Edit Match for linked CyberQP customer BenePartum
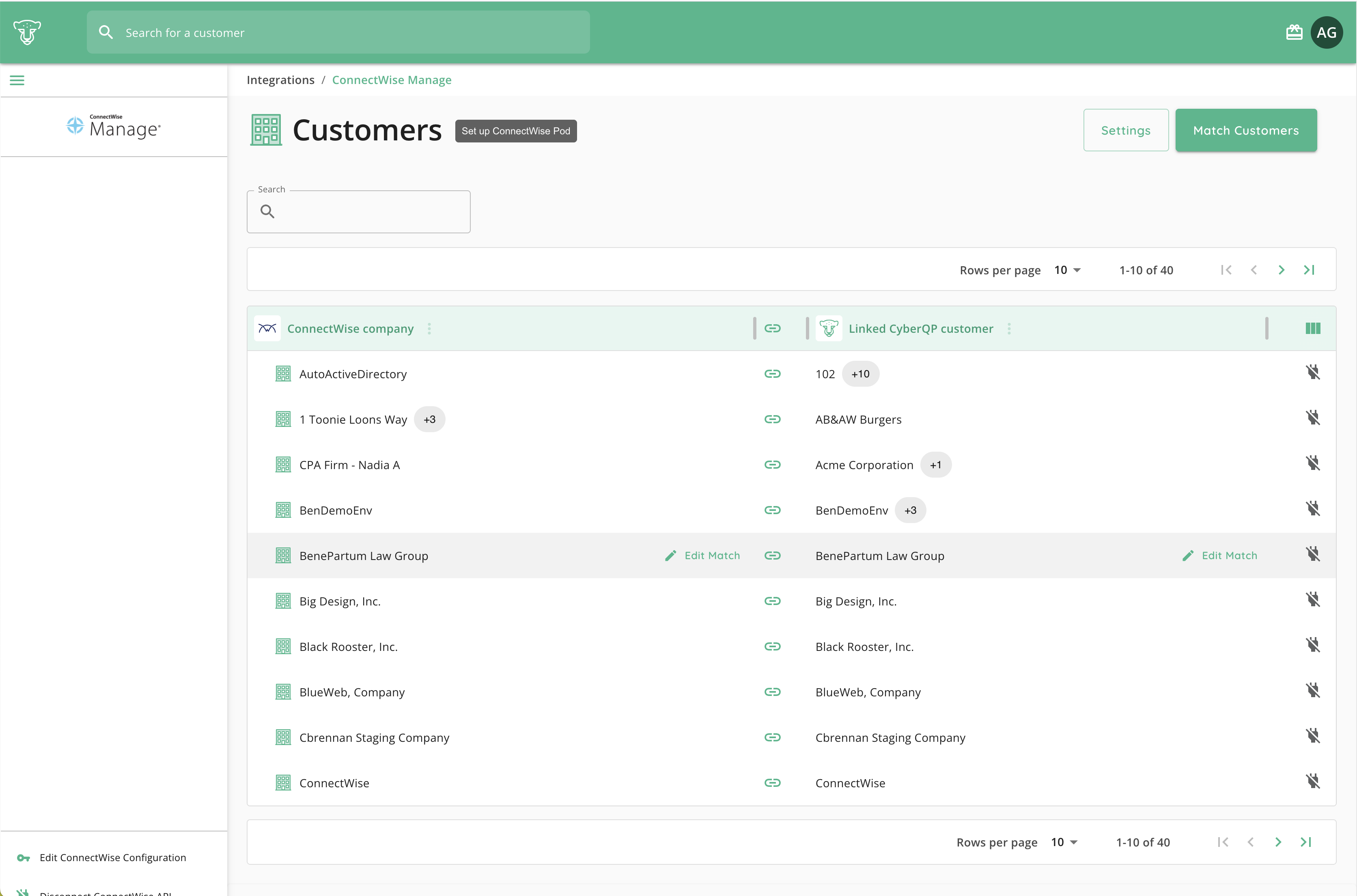 pyautogui.click(x=1219, y=556)
